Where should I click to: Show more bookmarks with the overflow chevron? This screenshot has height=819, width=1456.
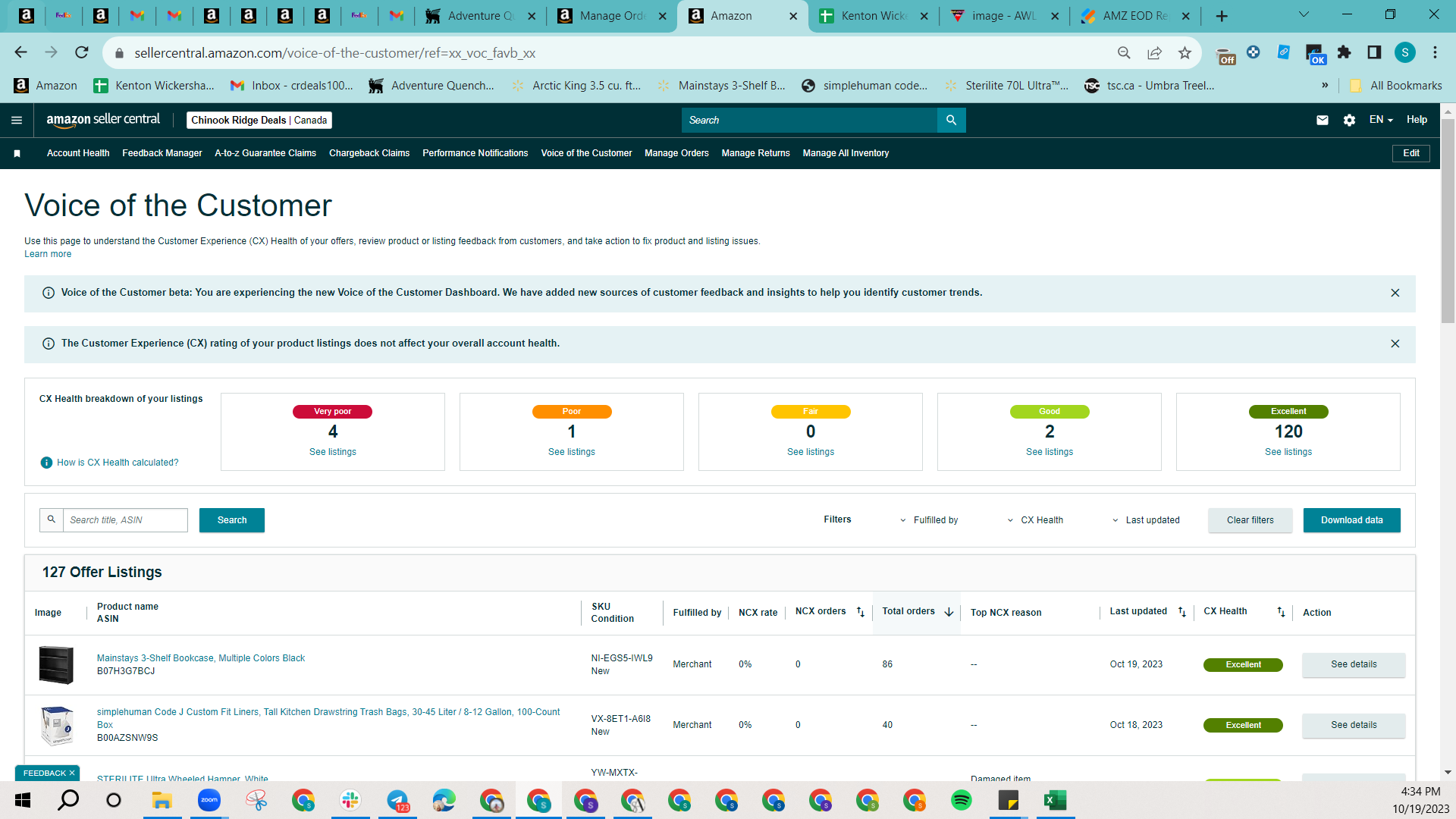pyautogui.click(x=1325, y=85)
